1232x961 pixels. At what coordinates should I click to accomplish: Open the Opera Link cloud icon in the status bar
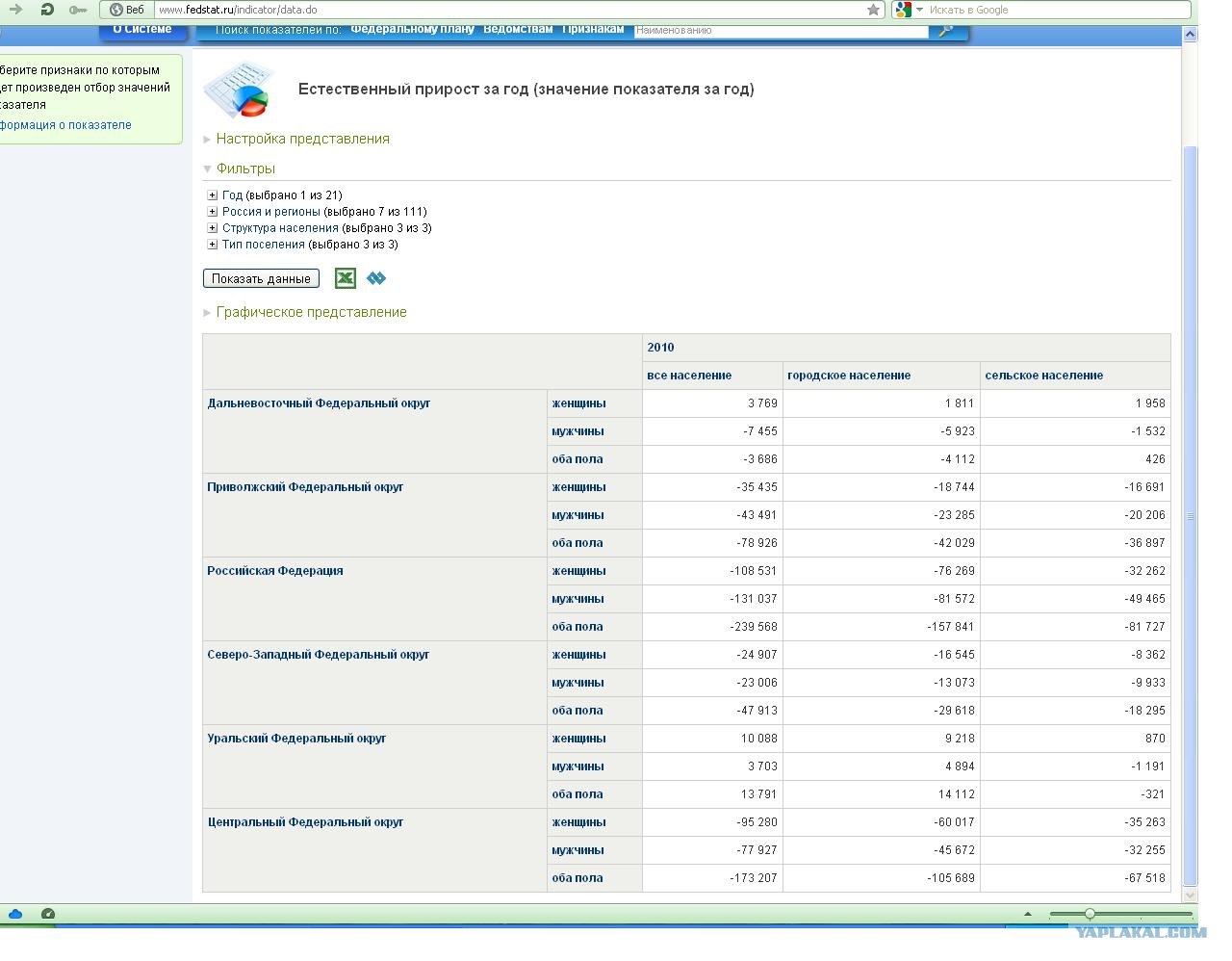pyautogui.click(x=15, y=914)
